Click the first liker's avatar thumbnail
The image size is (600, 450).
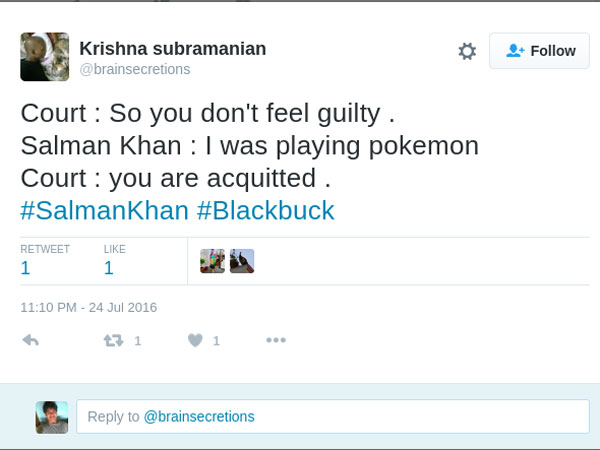[x=212, y=261]
